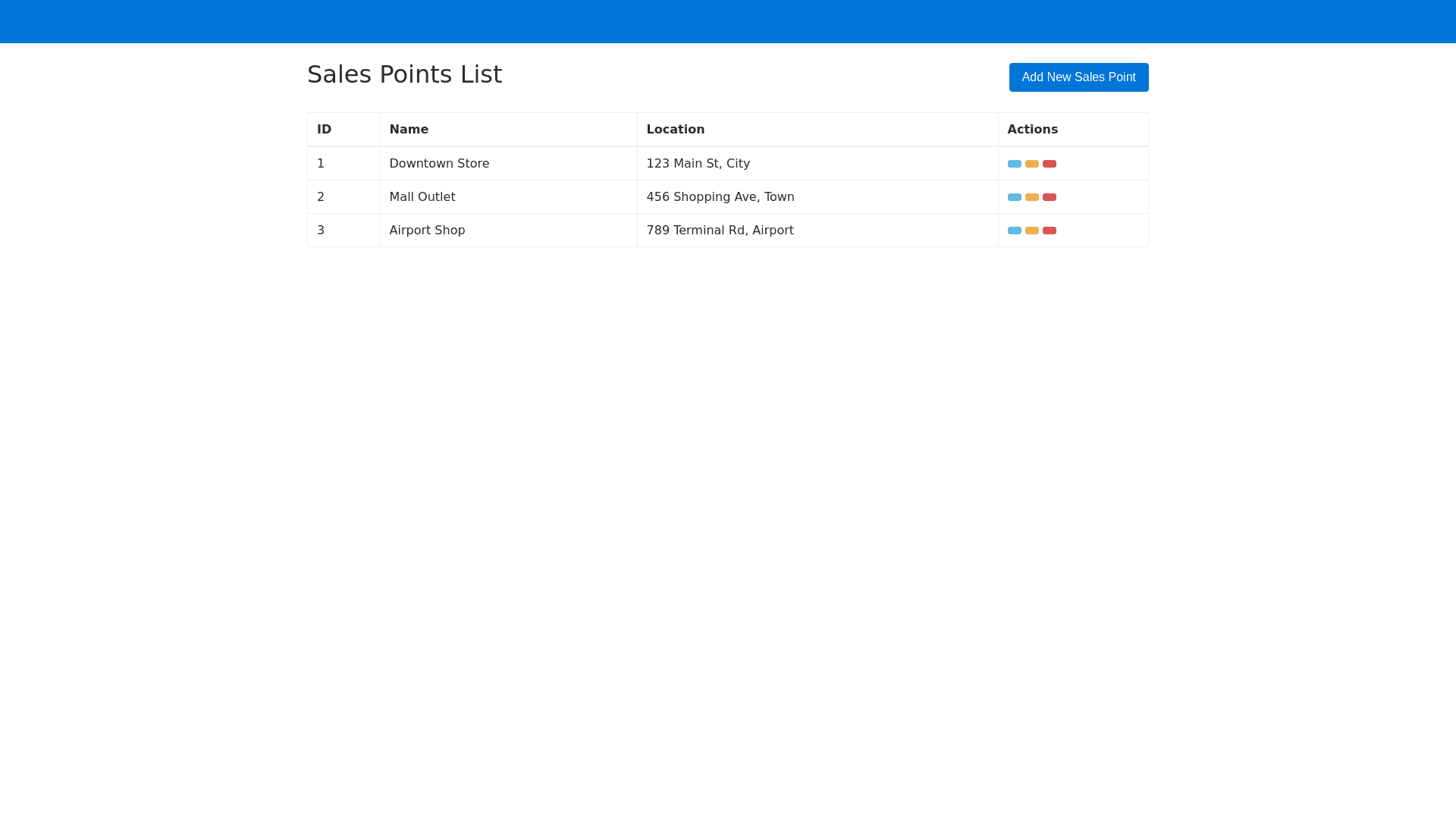The width and height of the screenshot is (1456, 819).
Task: Click blue action button for Downtown Store
Action: tap(1014, 164)
